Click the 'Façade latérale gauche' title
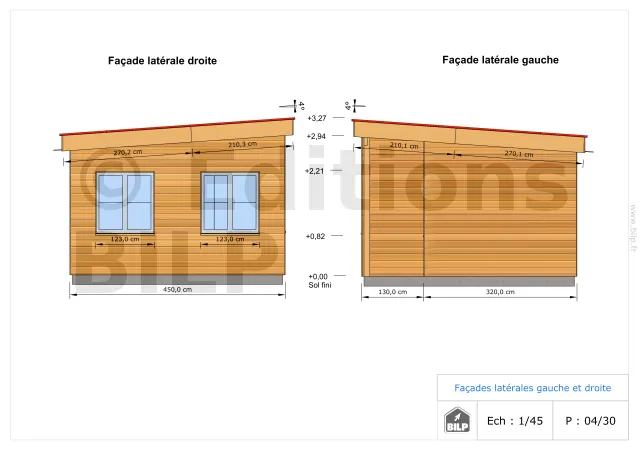The width and height of the screenshot is (640, 453). coord(500,60)
